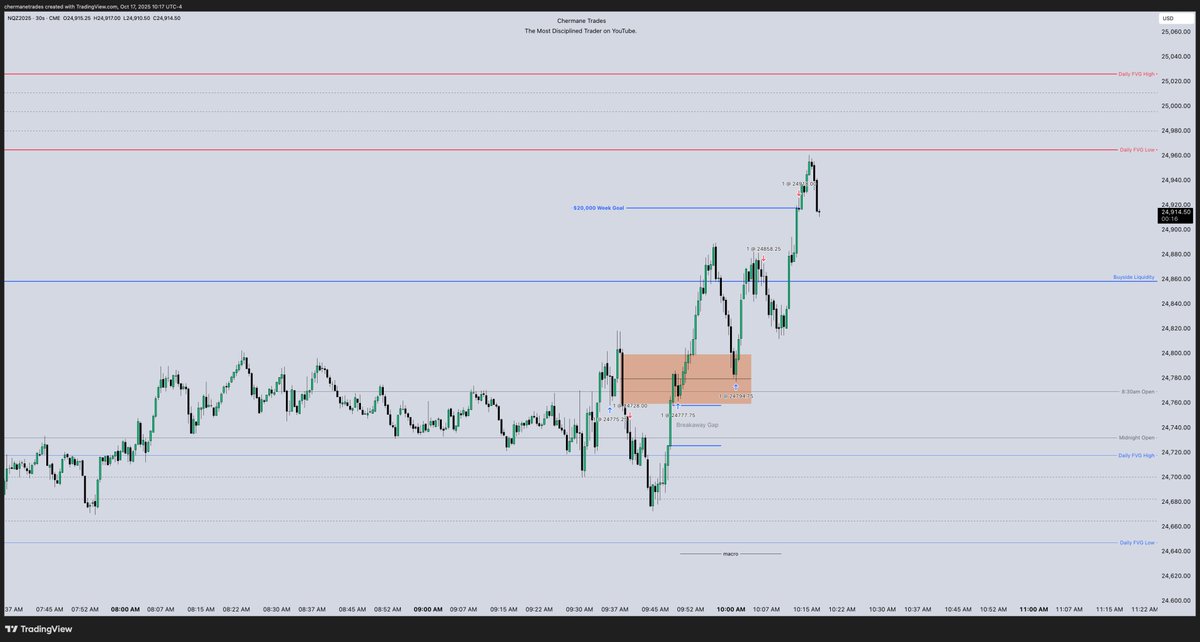Click the macro range marker on the chart
This screenshot has height=642, width=1200.
pos(728,553)
